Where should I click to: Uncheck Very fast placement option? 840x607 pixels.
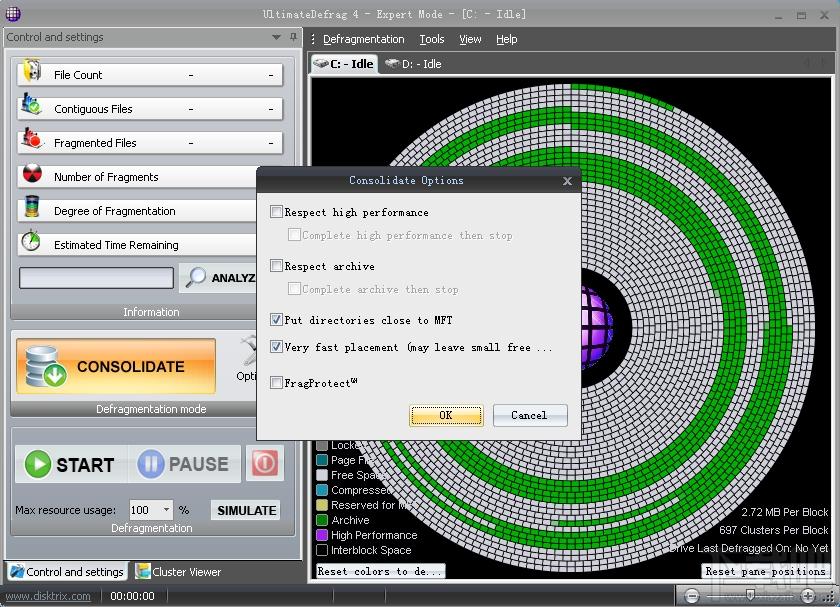[x=276, y=347]
